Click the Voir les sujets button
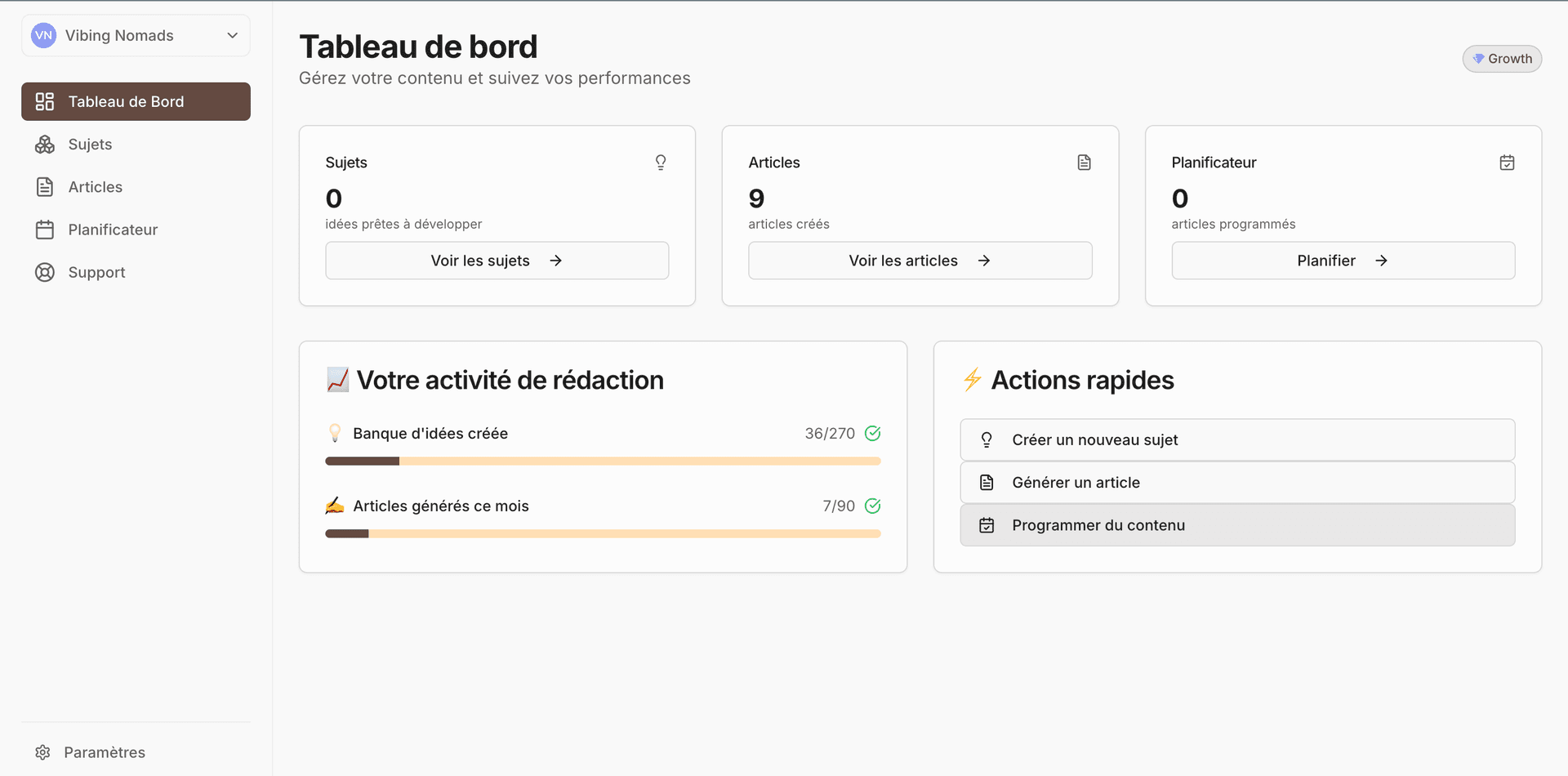Screen dimensions: 1568x776 pyautogui.click(x=497, y=260)
